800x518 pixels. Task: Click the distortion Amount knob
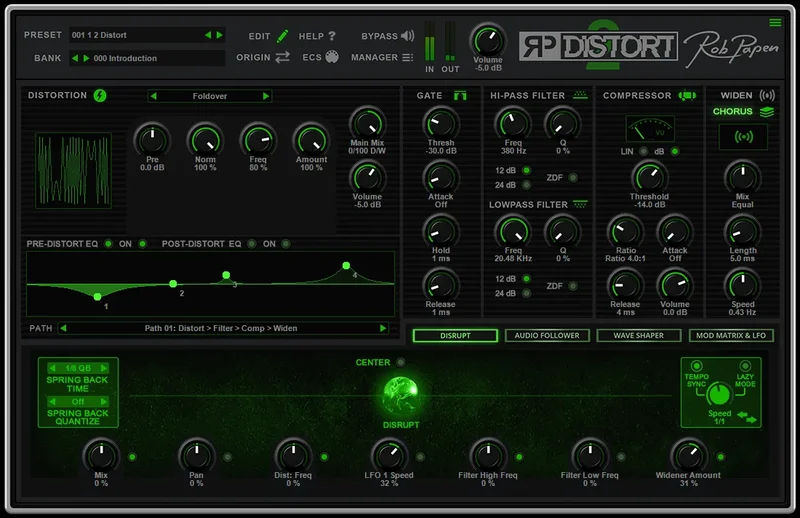click(311, 140)
